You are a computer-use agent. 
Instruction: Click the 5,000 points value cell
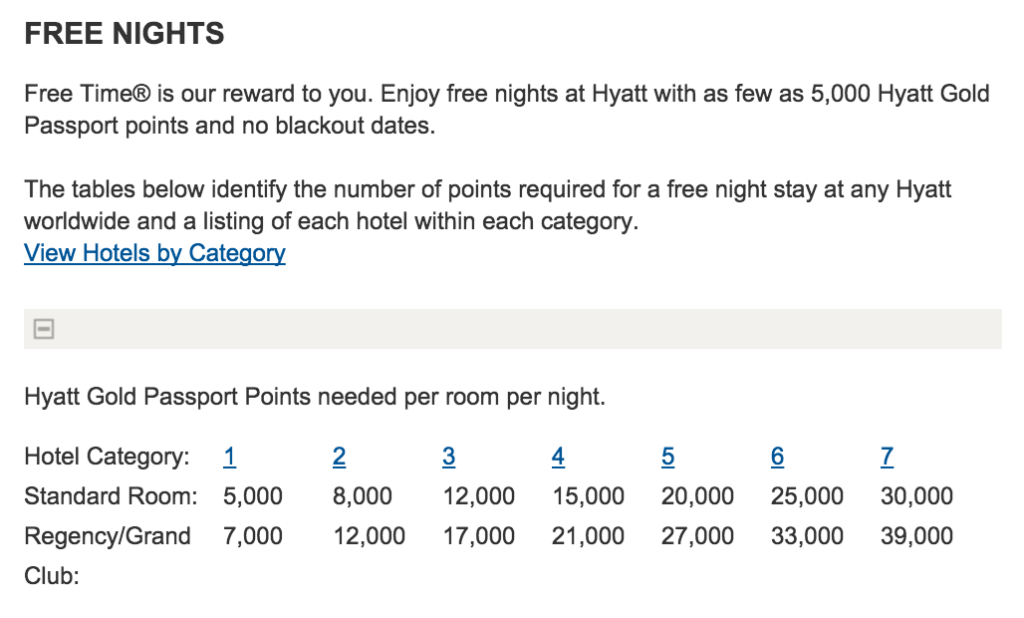tap(253, 496)
